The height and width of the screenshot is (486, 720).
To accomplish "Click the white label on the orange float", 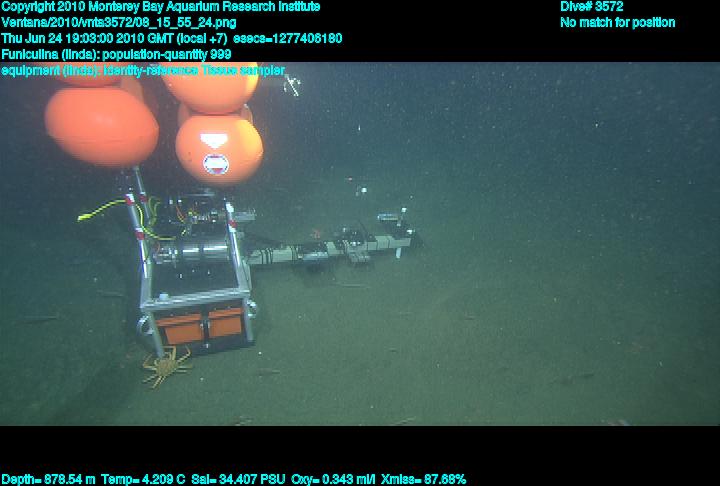I will (215, 163).
